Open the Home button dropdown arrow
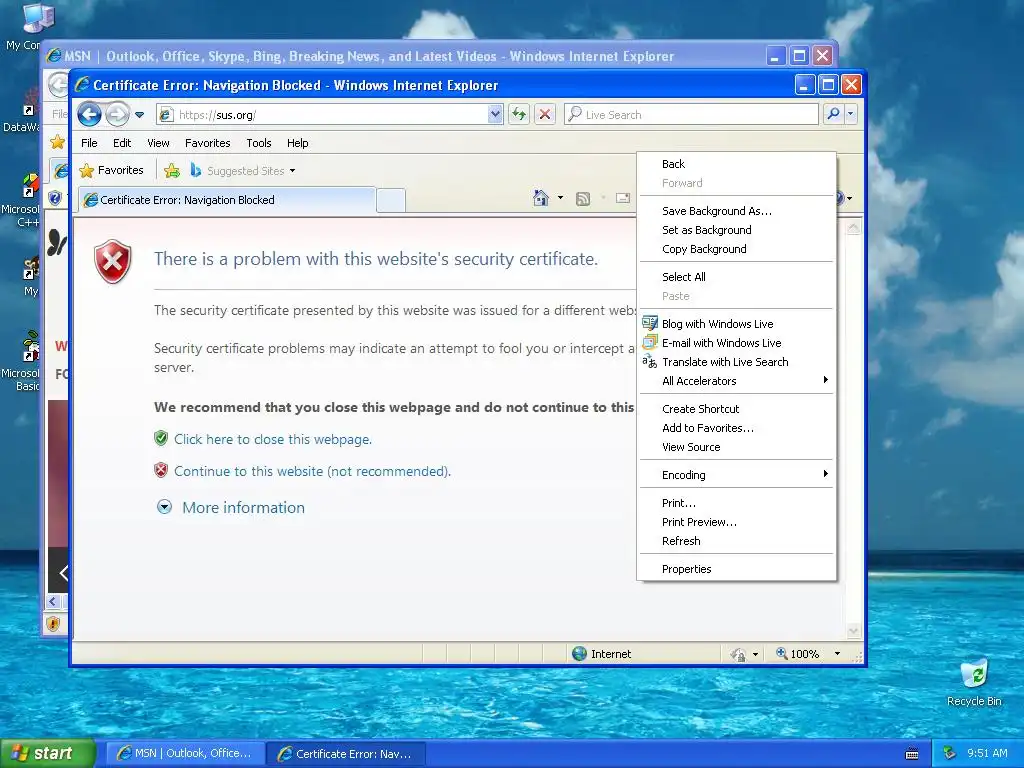 560,198
